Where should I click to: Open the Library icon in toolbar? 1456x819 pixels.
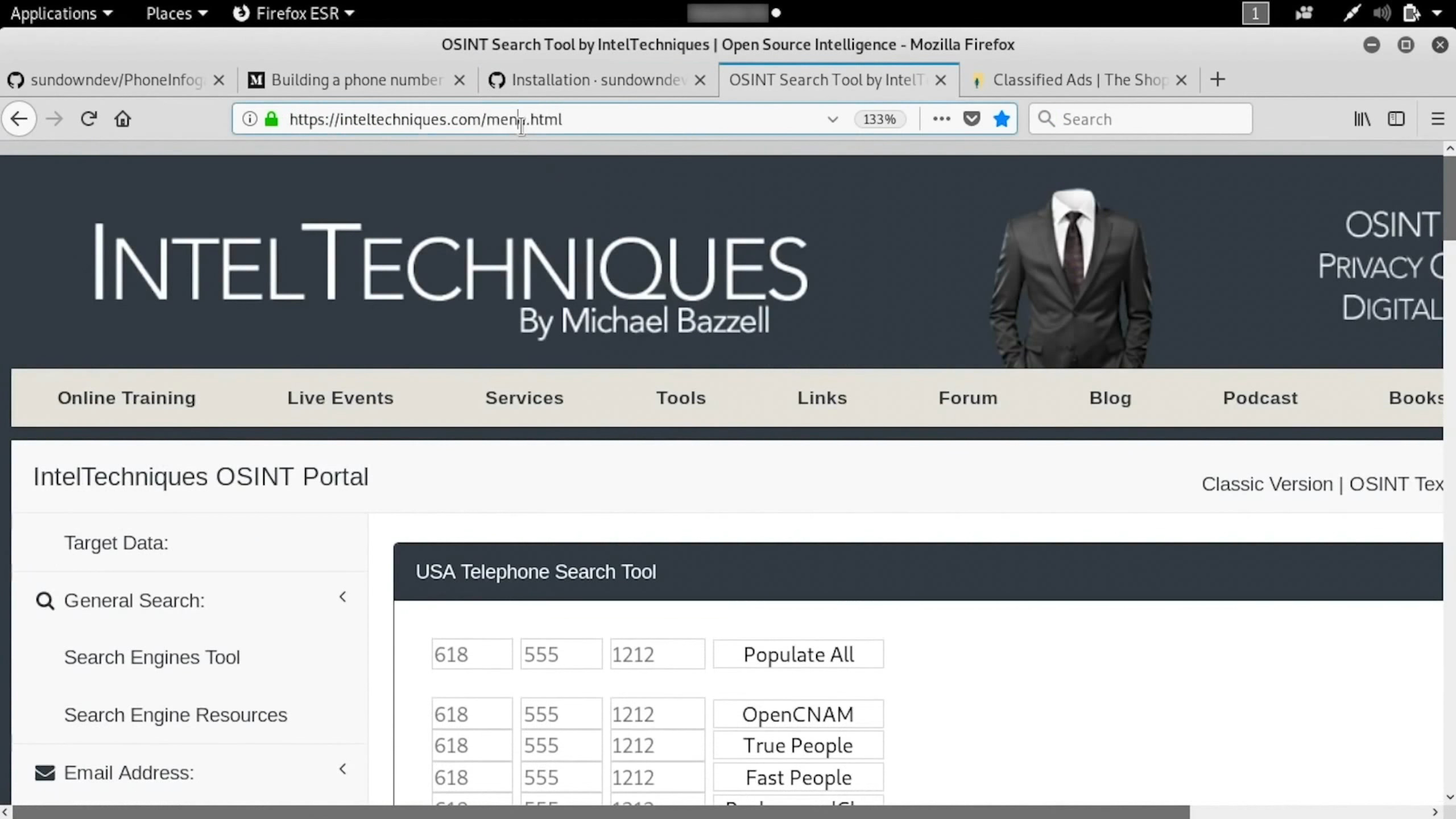pyautogui.click(x=1362, y=119)
